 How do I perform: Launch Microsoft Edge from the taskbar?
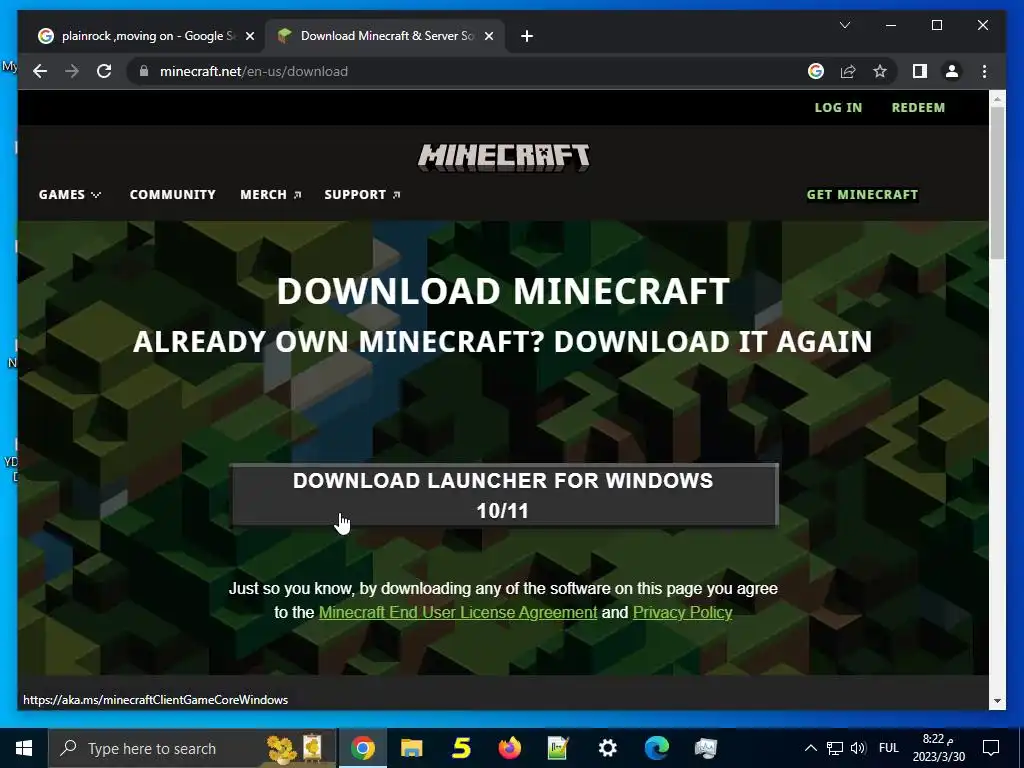pyautogui.click(x=657, y=748)
